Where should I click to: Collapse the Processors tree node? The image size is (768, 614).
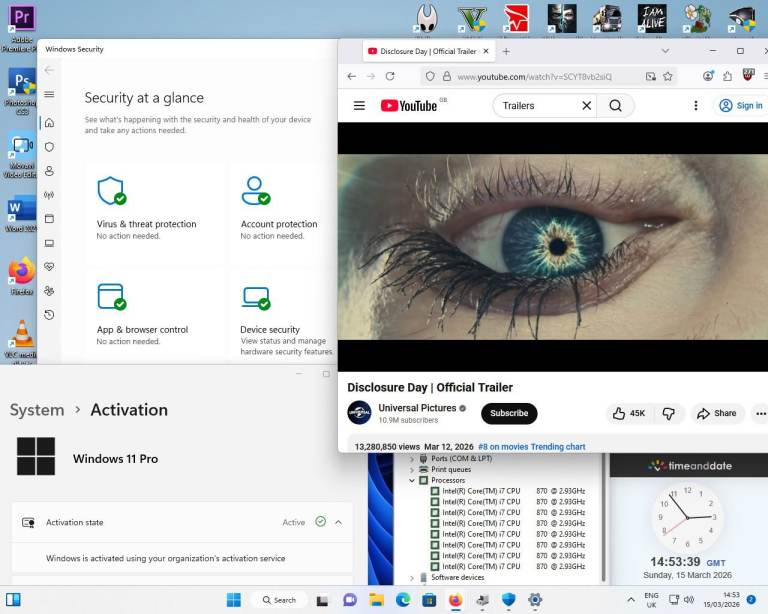click(x=411, y=480)
